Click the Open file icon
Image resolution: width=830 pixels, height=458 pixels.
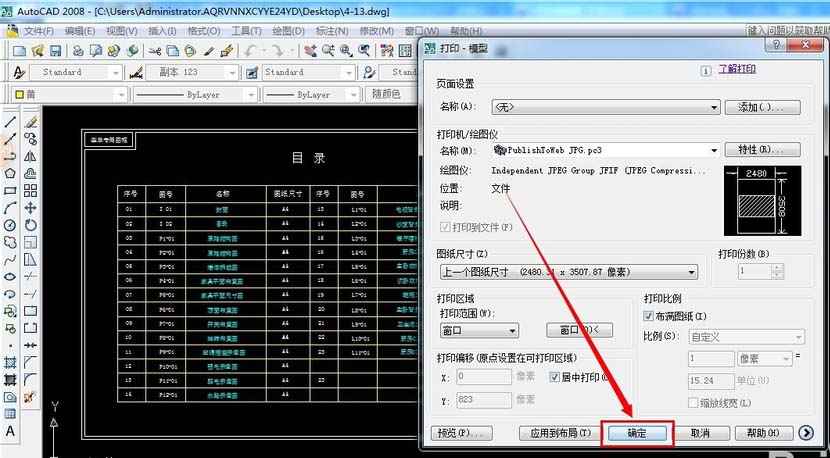click(37, 51)
